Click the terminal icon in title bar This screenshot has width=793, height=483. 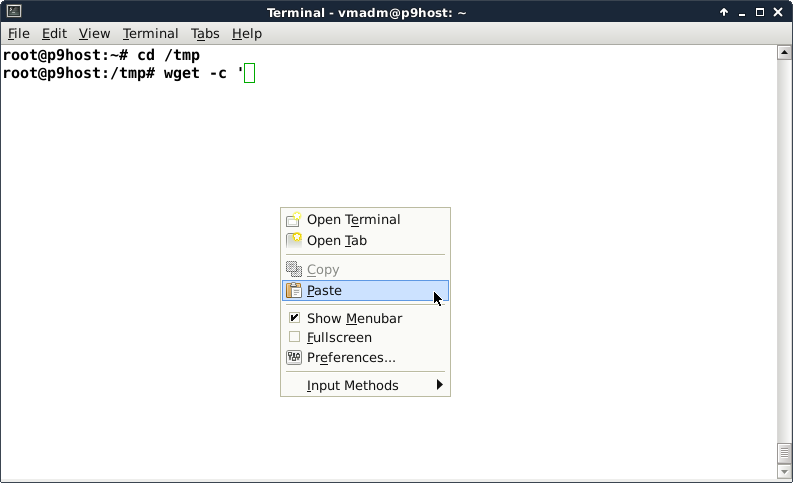pos(11,12)
